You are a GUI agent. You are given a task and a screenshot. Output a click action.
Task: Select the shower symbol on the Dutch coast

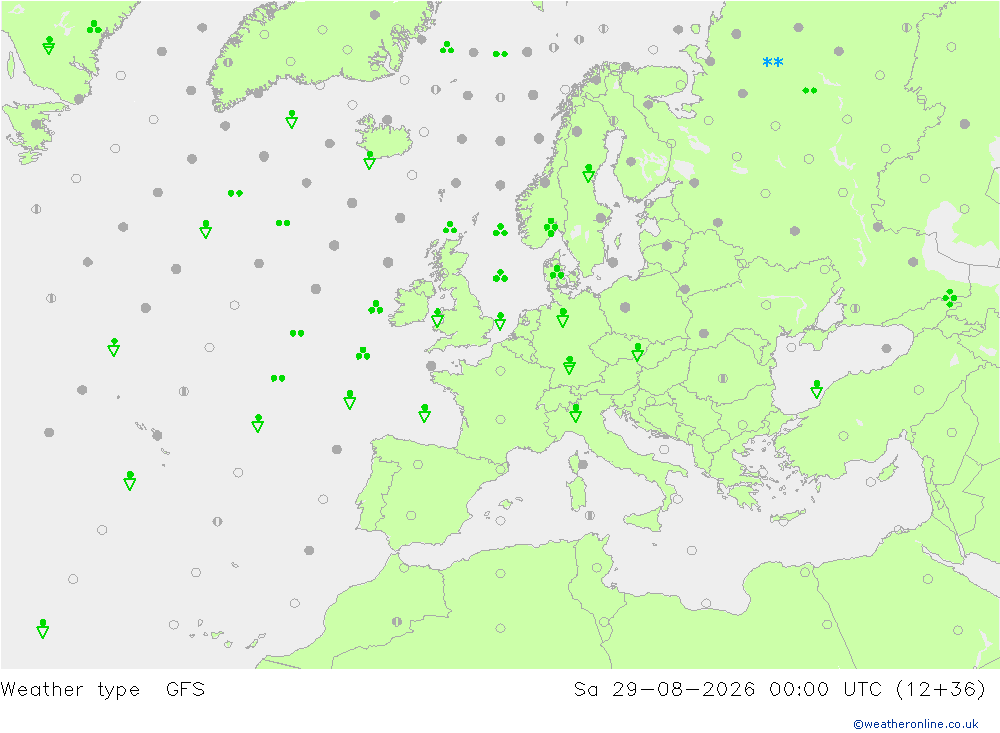click(x=501, y=321)
